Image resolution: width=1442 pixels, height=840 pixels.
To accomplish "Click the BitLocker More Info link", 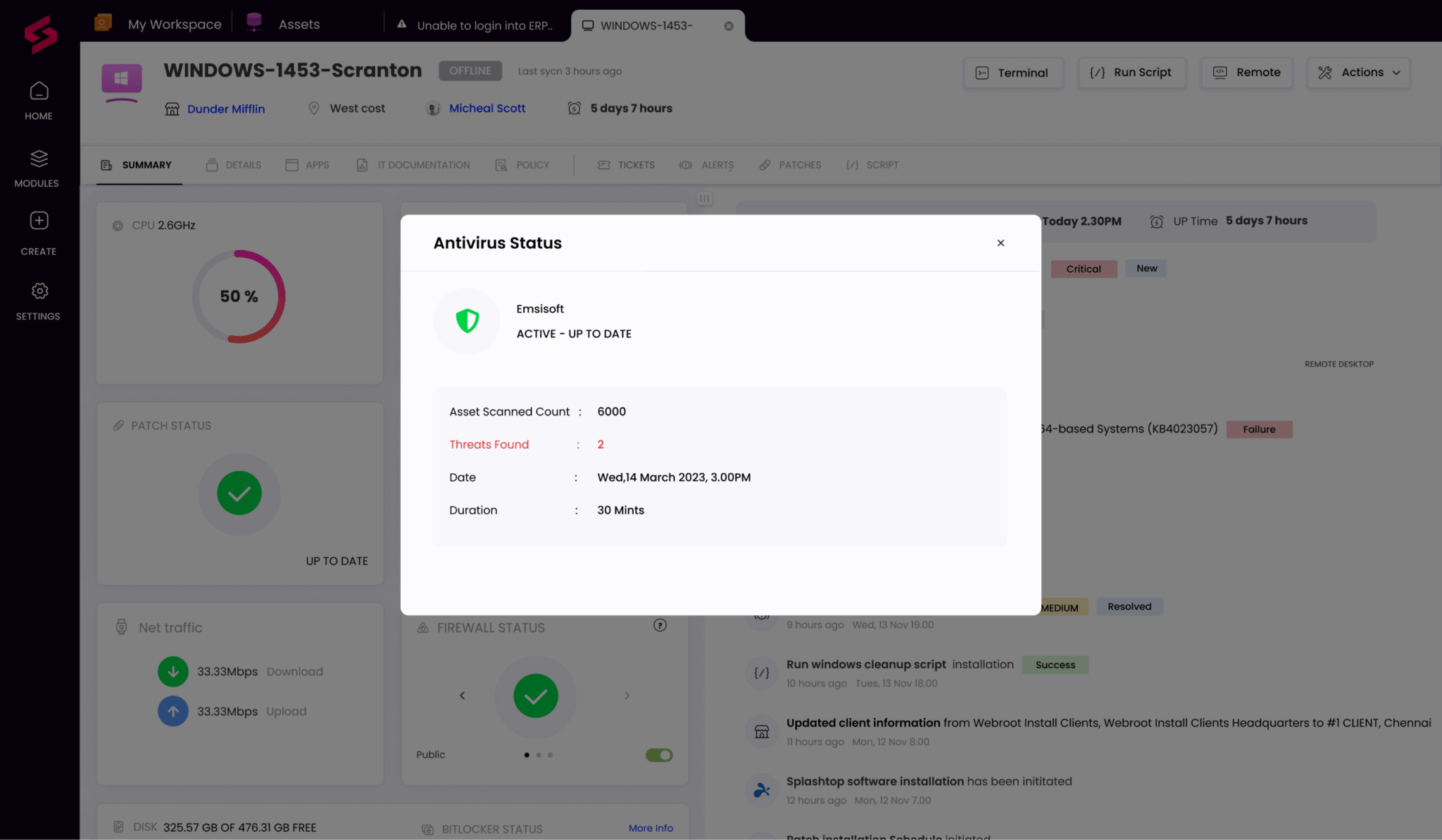I will [651, 828].
